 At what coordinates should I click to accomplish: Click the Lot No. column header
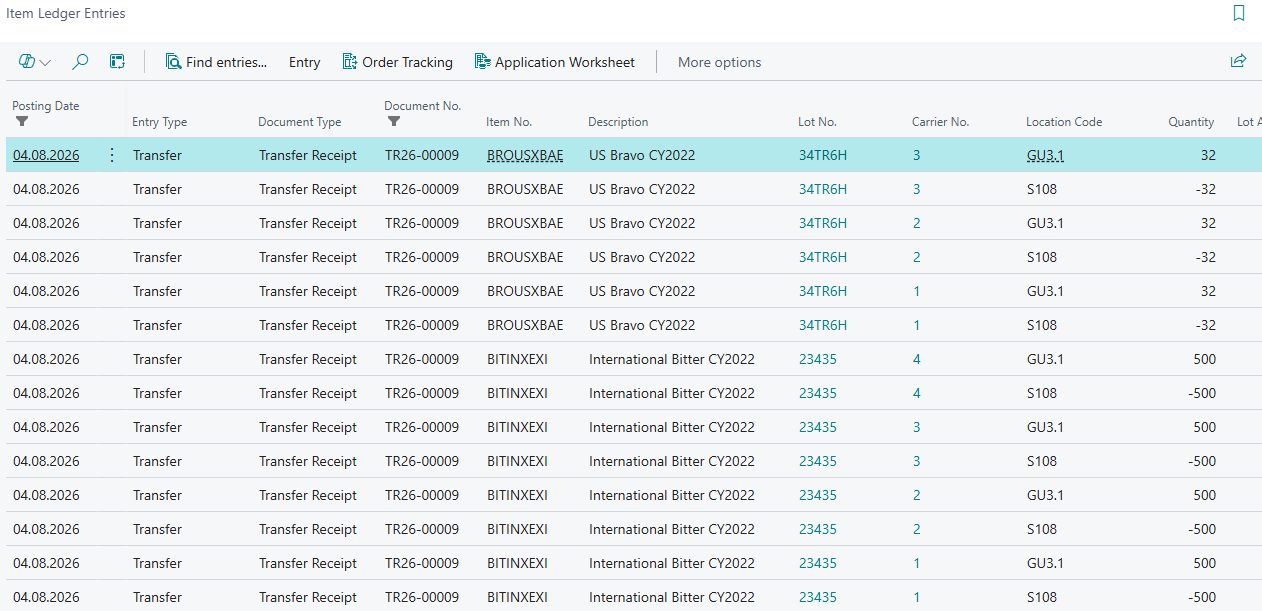point(818,122)
